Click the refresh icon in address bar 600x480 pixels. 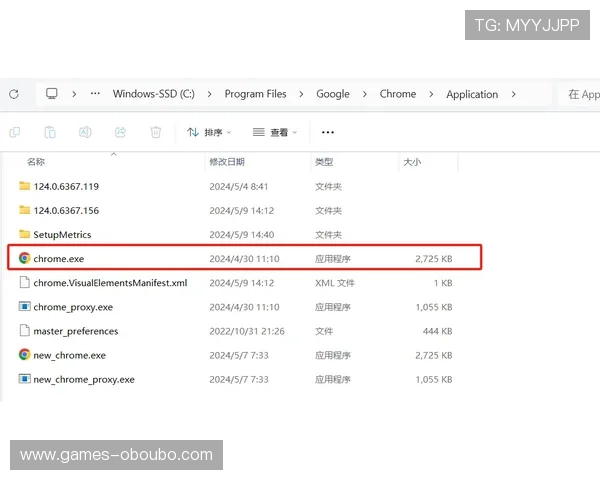14,94
